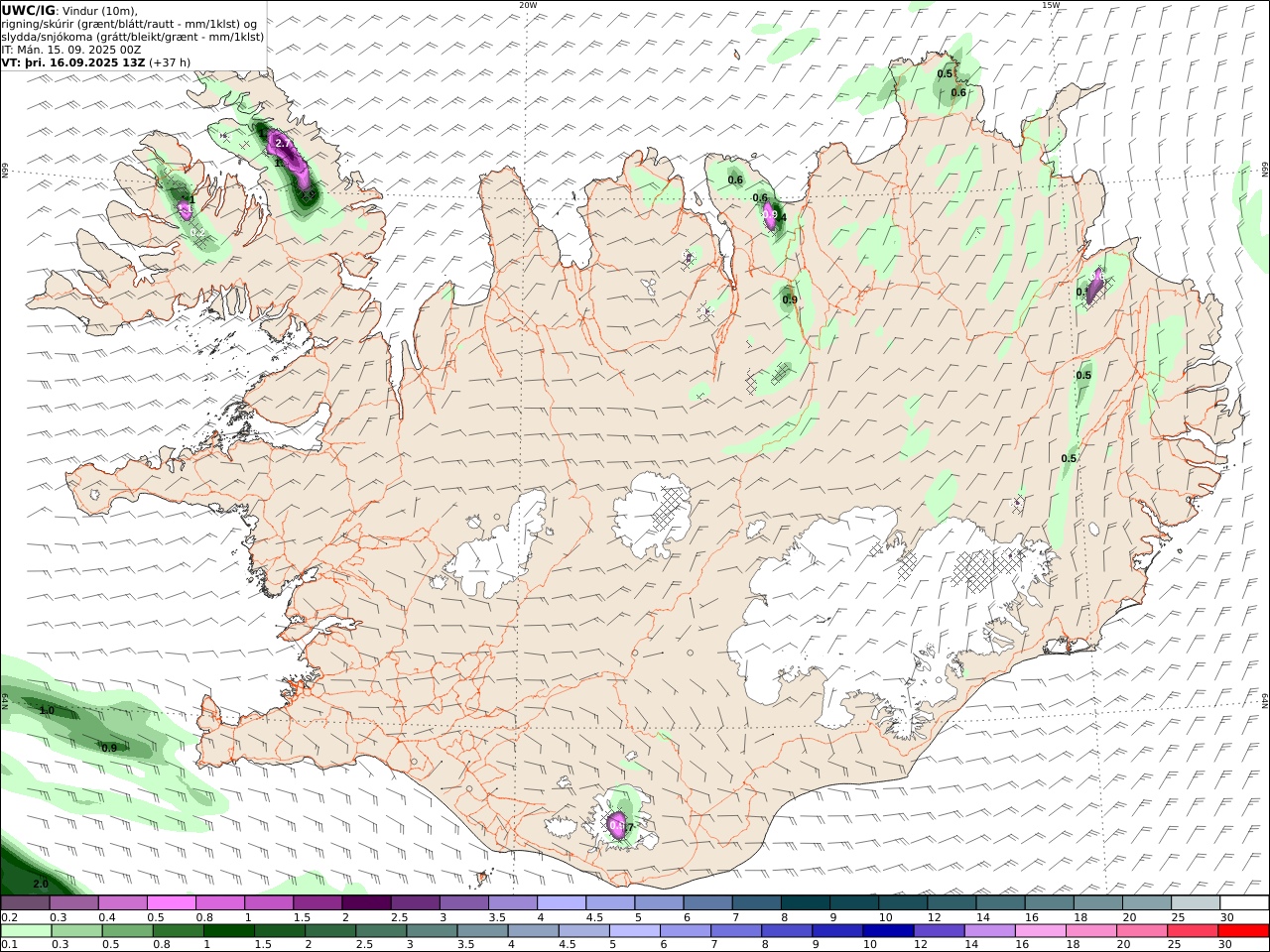Click the 'slydda/snjókoma' legend description line

pyautogui.click(x=133, y=37)
